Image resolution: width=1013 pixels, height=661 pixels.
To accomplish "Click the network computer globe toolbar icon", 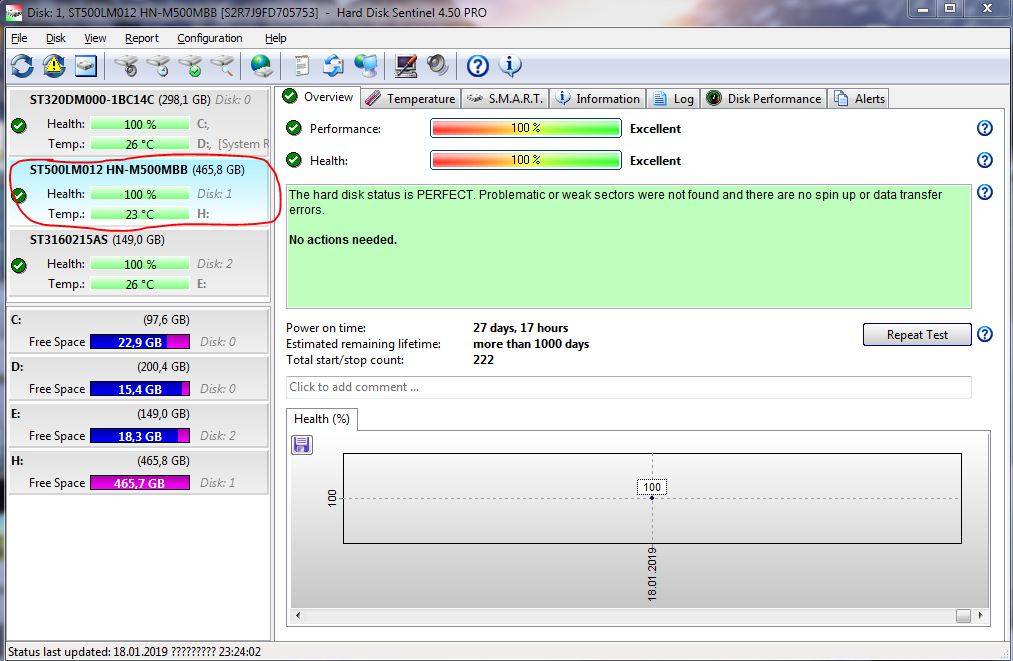I will [x=366, y=66].
